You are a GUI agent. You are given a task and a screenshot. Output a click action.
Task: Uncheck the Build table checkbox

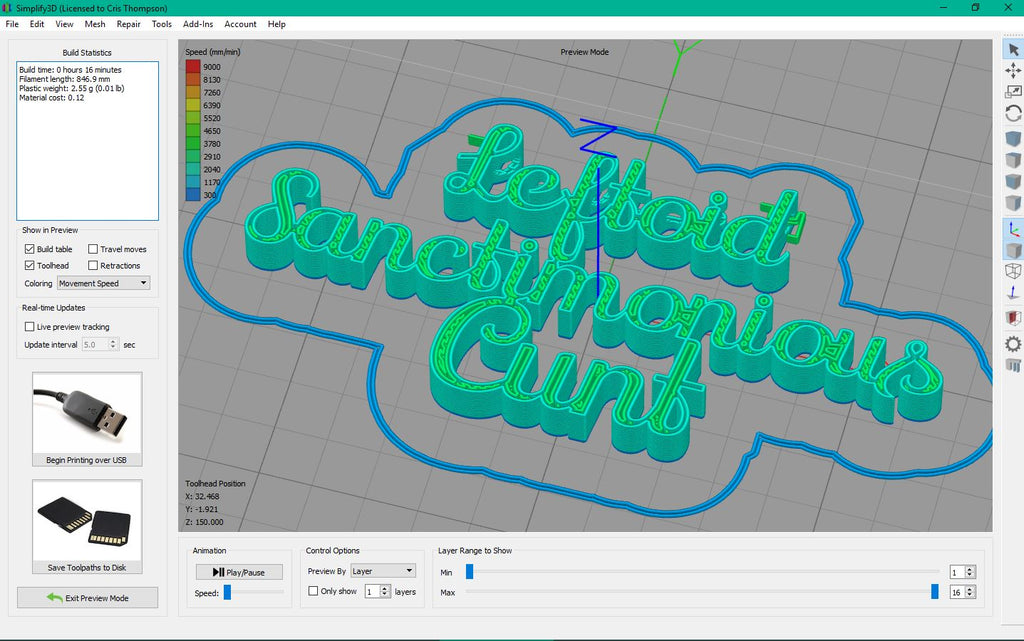(29, 249)
